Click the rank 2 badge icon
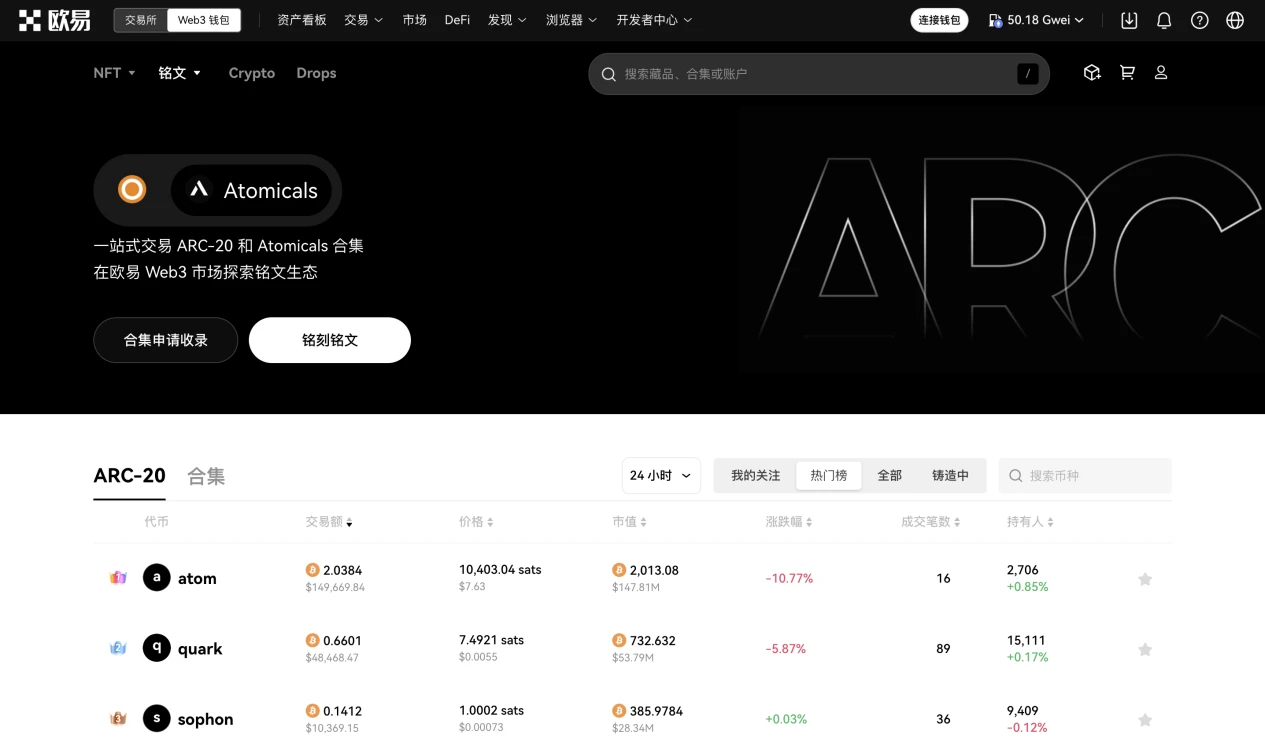The width and height of the screenshot is (1265, 749). click(118, 648)
